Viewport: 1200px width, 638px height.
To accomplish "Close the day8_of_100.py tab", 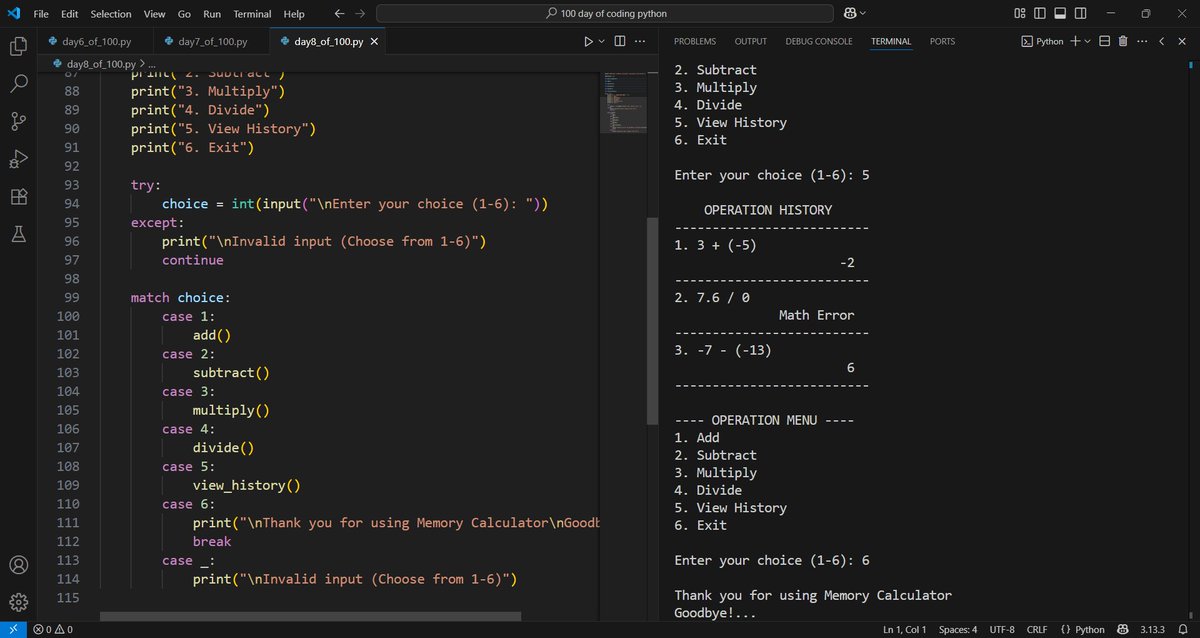I will (x=374, y=41).
